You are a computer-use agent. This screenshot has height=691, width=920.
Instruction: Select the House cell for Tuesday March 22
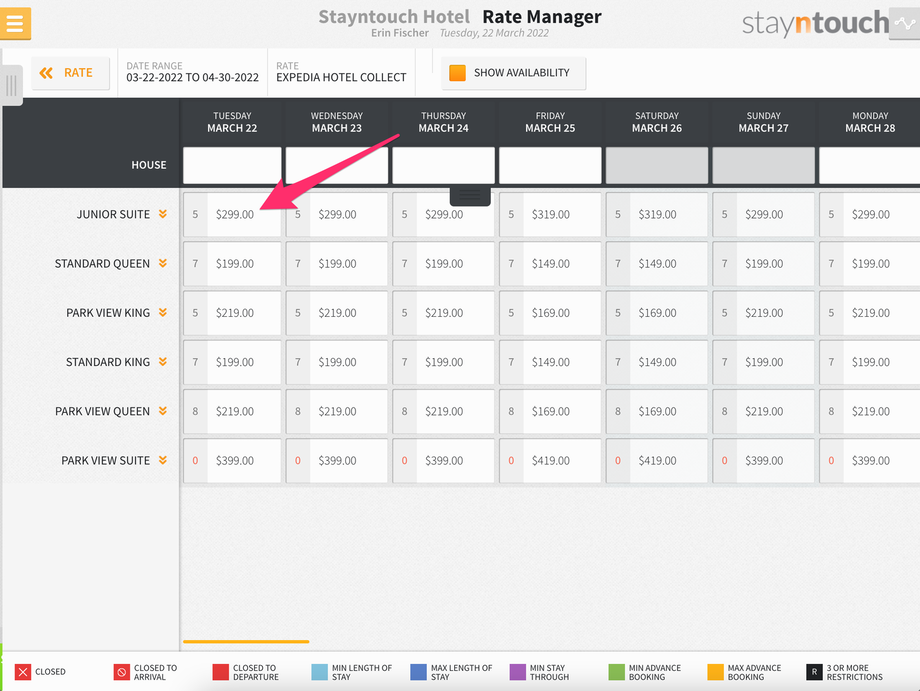click(232, 165)
